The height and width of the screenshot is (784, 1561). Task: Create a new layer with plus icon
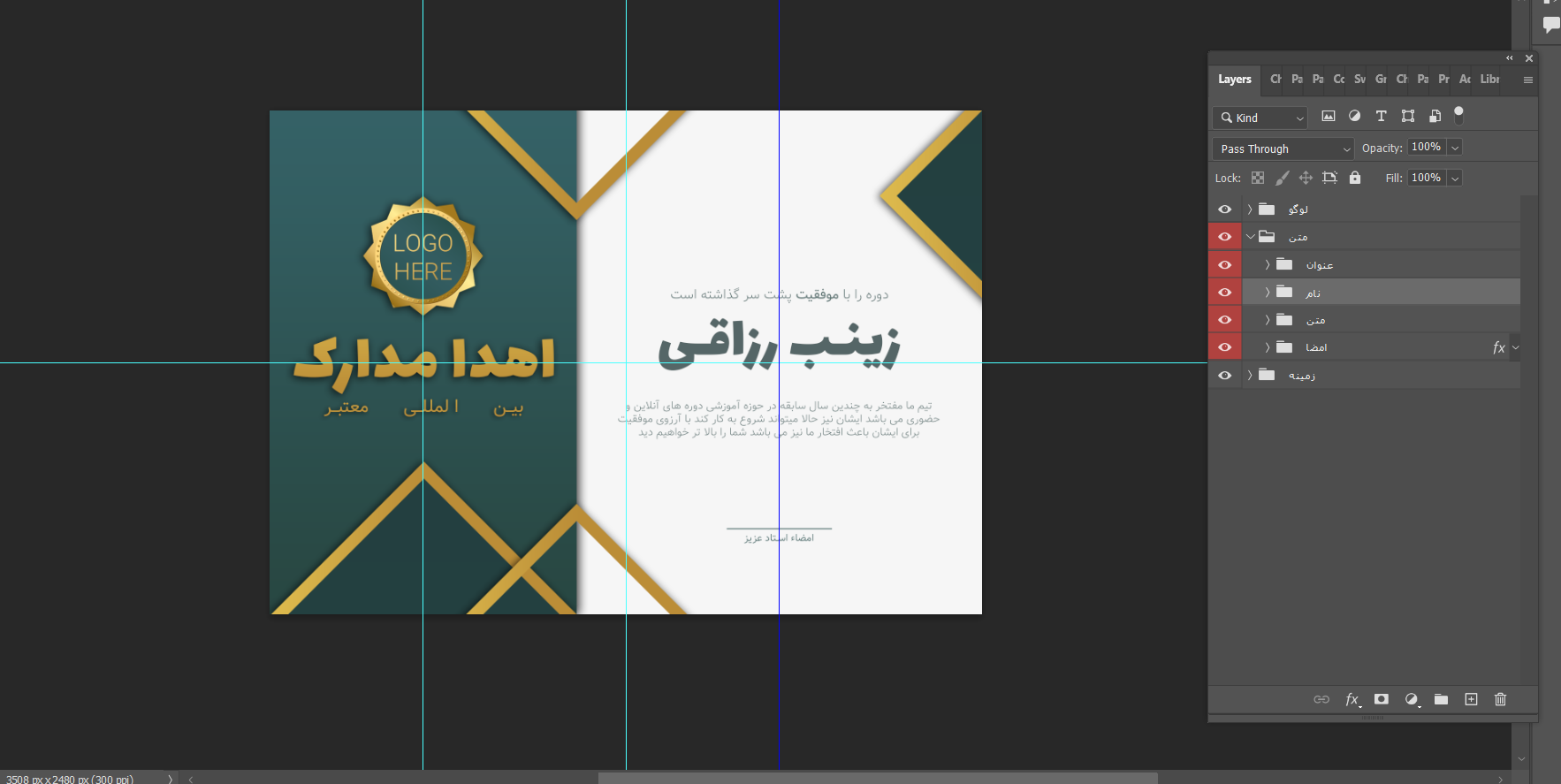coord(1471,699)
